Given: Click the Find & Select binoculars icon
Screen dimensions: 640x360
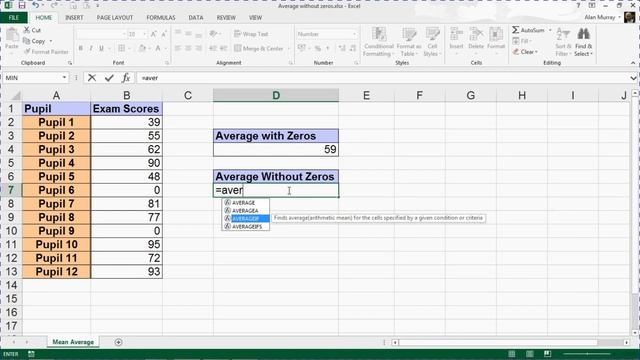Looking at the screenshot, I should pyautogui.click(x=584, y=34).
